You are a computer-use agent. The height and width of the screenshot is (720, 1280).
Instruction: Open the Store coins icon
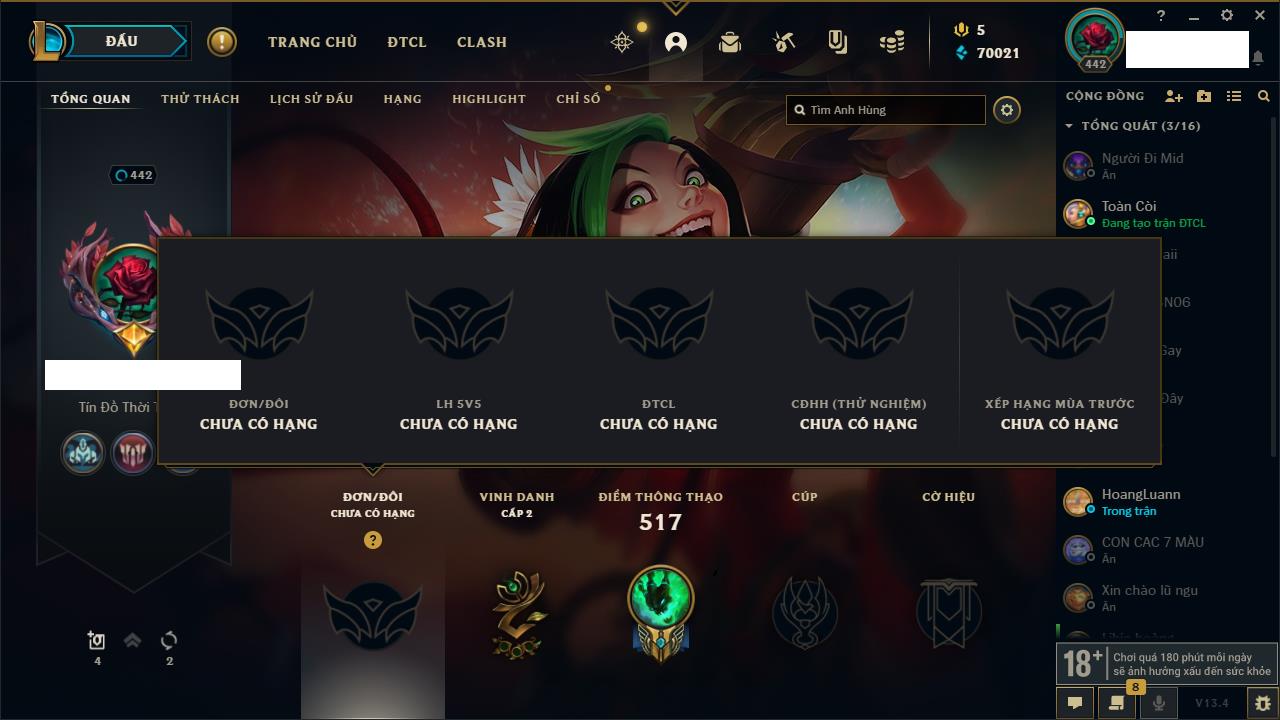point(892,42)
